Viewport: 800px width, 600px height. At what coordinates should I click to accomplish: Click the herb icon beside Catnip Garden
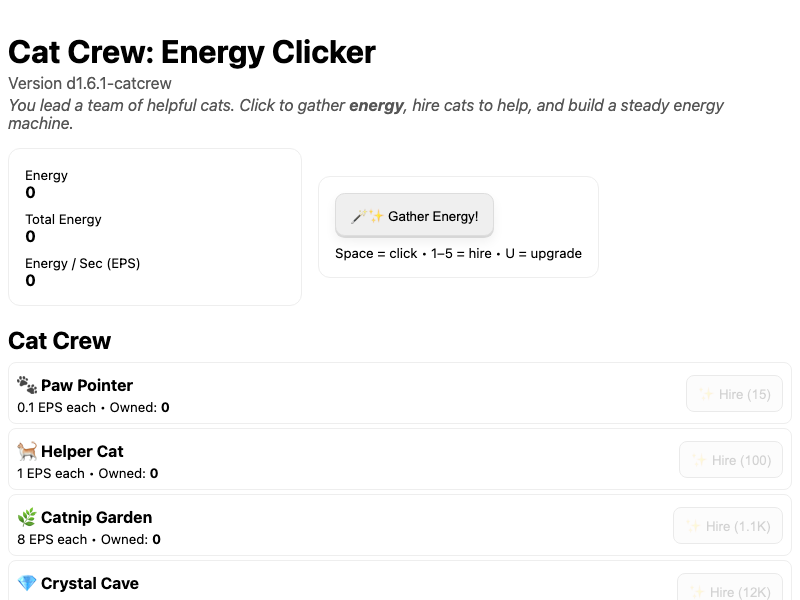(x=27, y=517)
